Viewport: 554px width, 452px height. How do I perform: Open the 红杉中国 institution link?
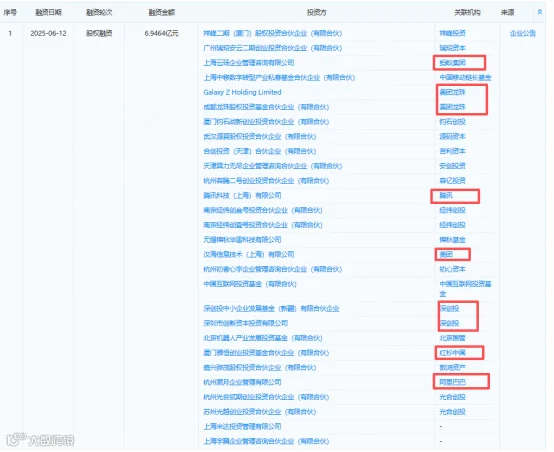[452, 353]
